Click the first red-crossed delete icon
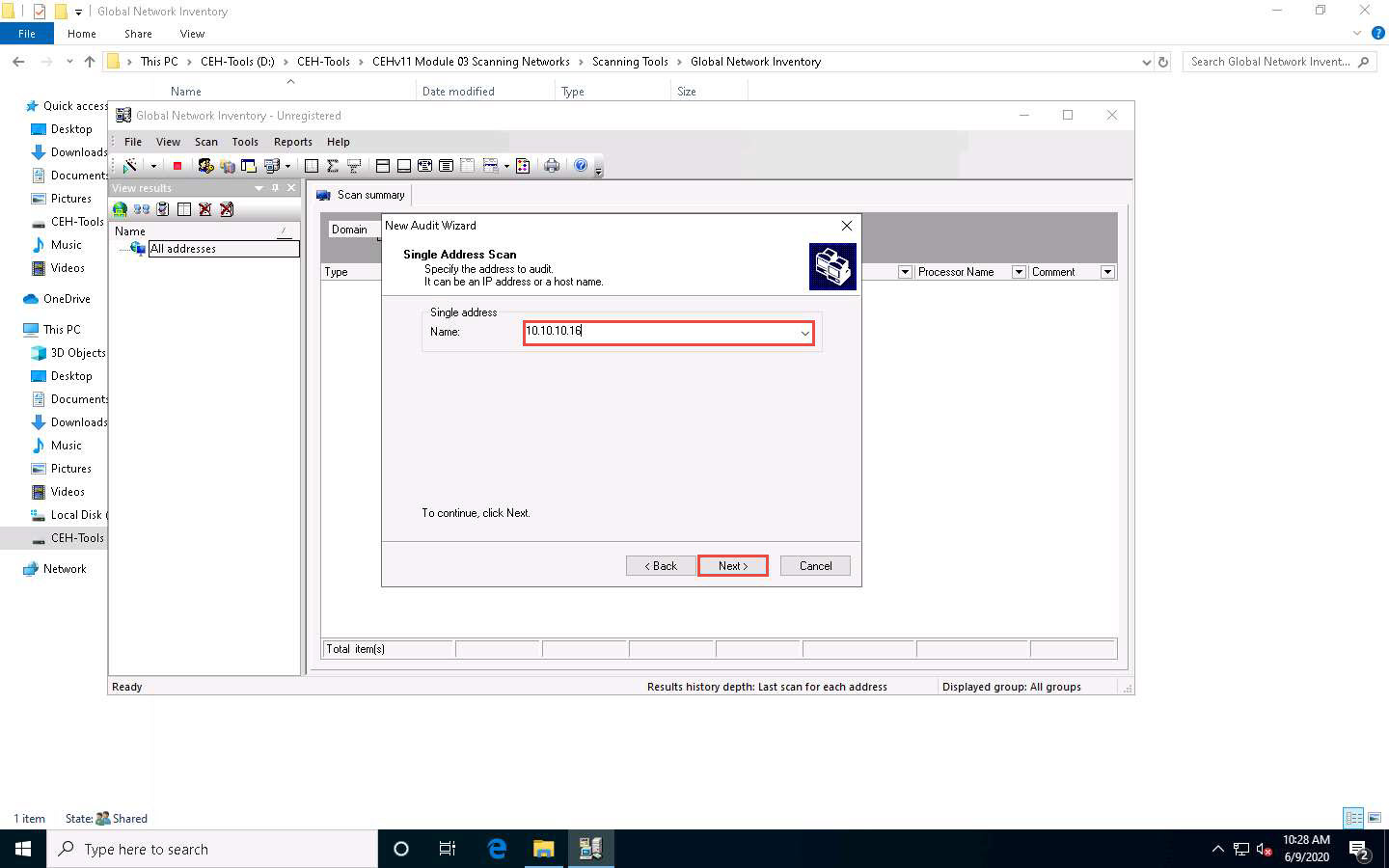Screen dimensions: 1389x868 [205, 209]
